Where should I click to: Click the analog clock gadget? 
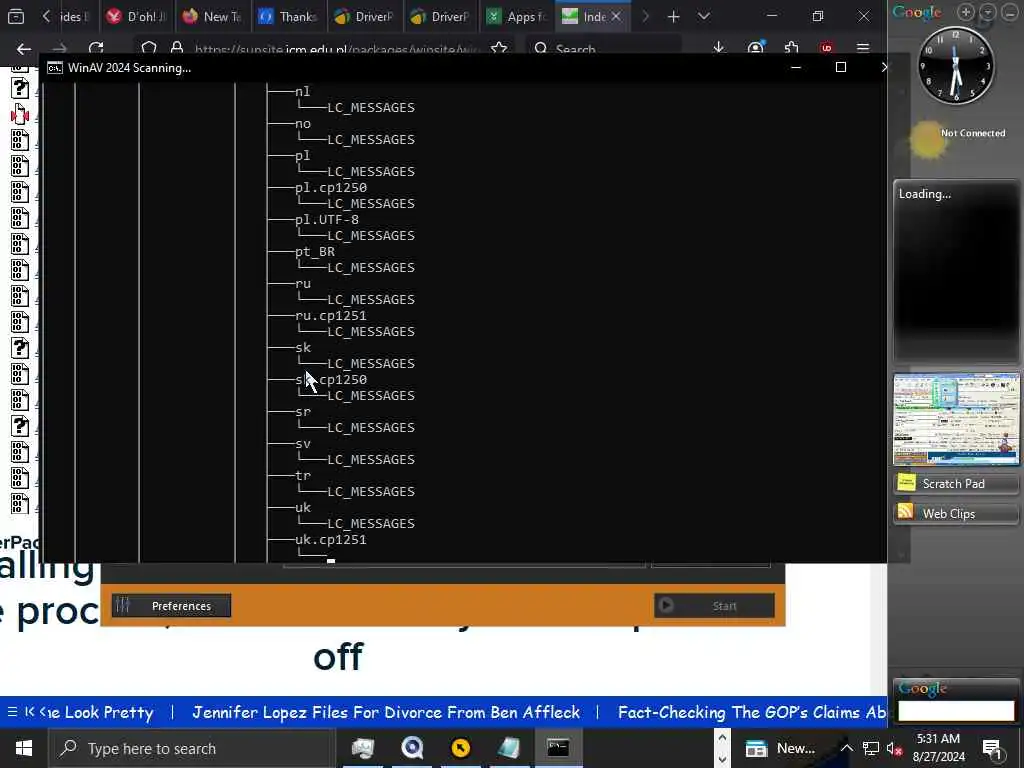point(956,65)
